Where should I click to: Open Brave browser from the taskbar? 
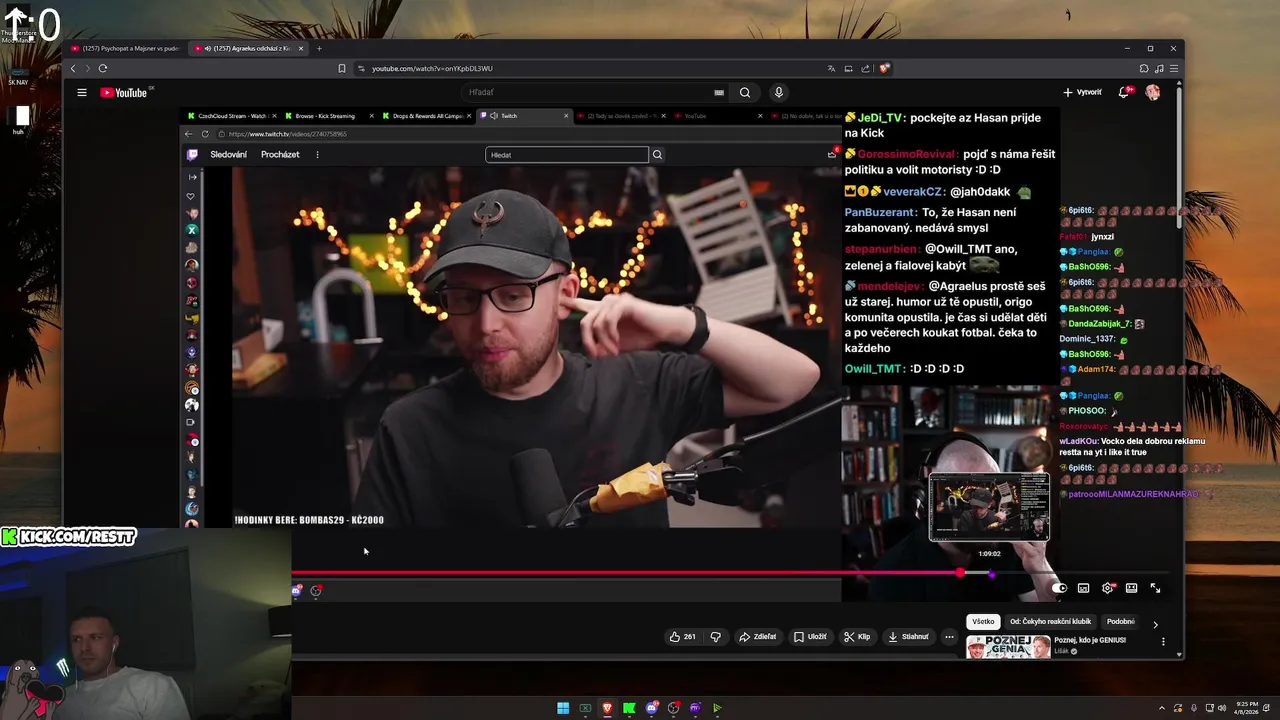pyautogui.click(x=607, y=708)
